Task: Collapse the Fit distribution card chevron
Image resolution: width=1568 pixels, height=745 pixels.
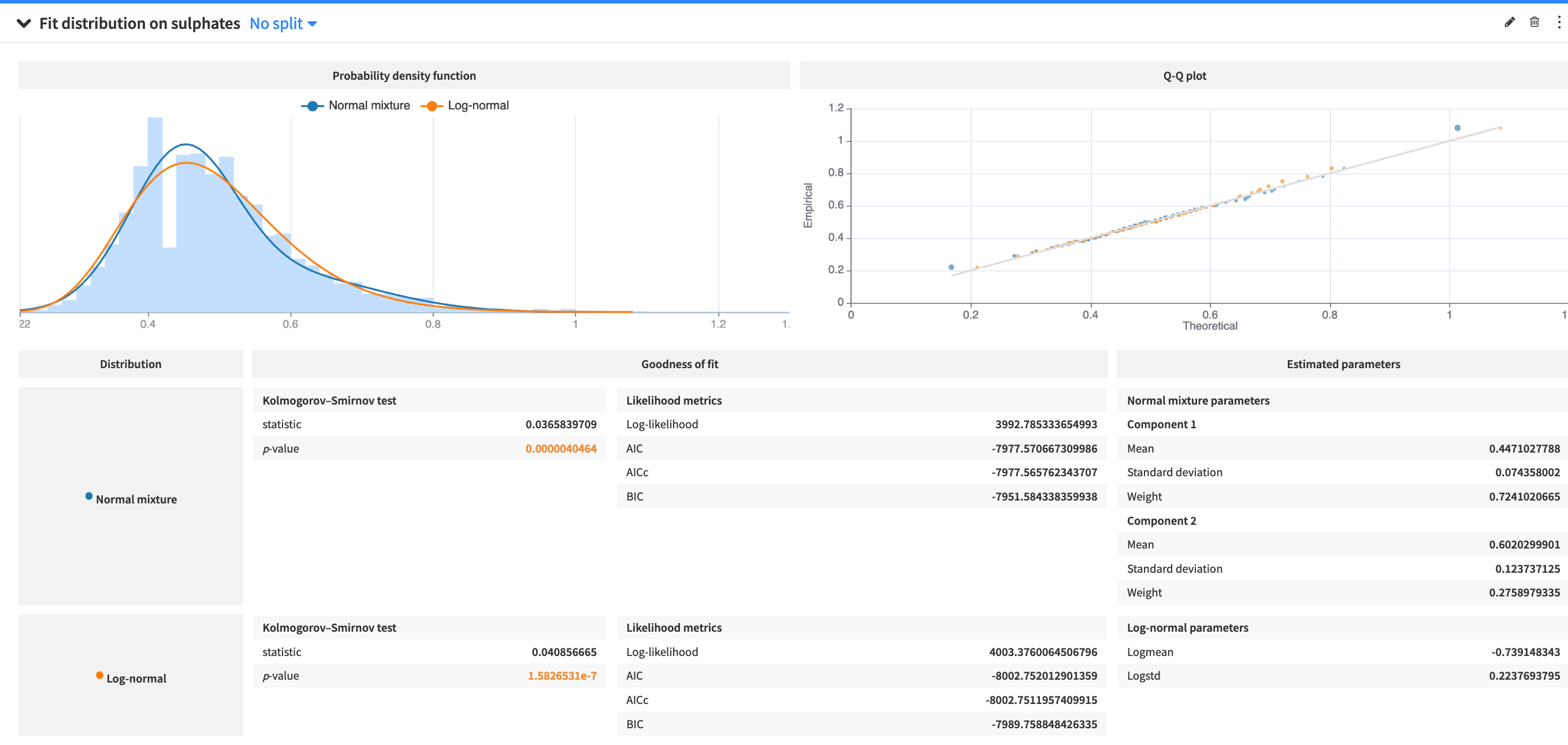Action: pyautogui.click(x=24, y=23)
